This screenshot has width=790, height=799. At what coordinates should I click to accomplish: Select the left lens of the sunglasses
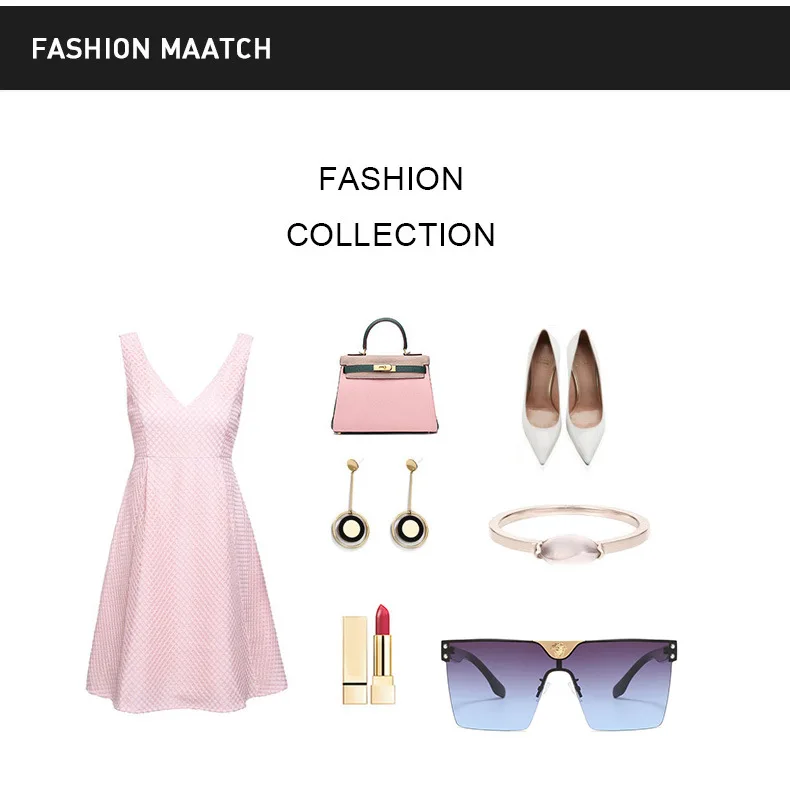[494, 685]
